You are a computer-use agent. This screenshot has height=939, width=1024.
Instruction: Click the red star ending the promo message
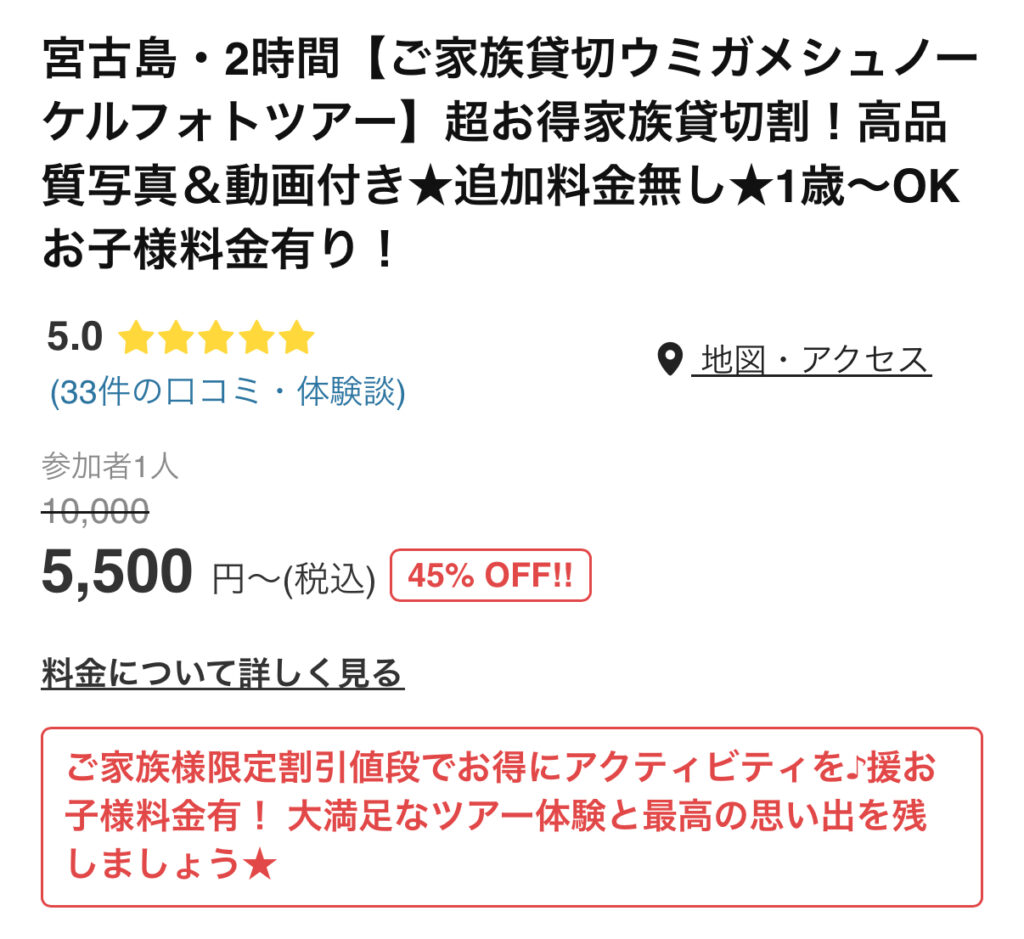tap(259, 864)
